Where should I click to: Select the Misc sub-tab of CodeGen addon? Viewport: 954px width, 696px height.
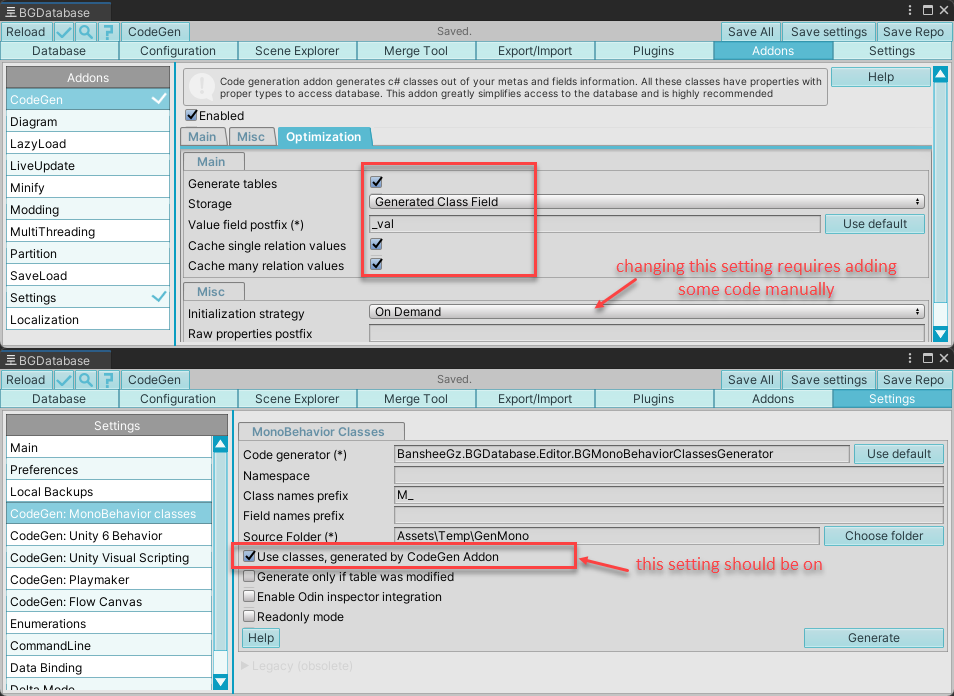[251, 137]
